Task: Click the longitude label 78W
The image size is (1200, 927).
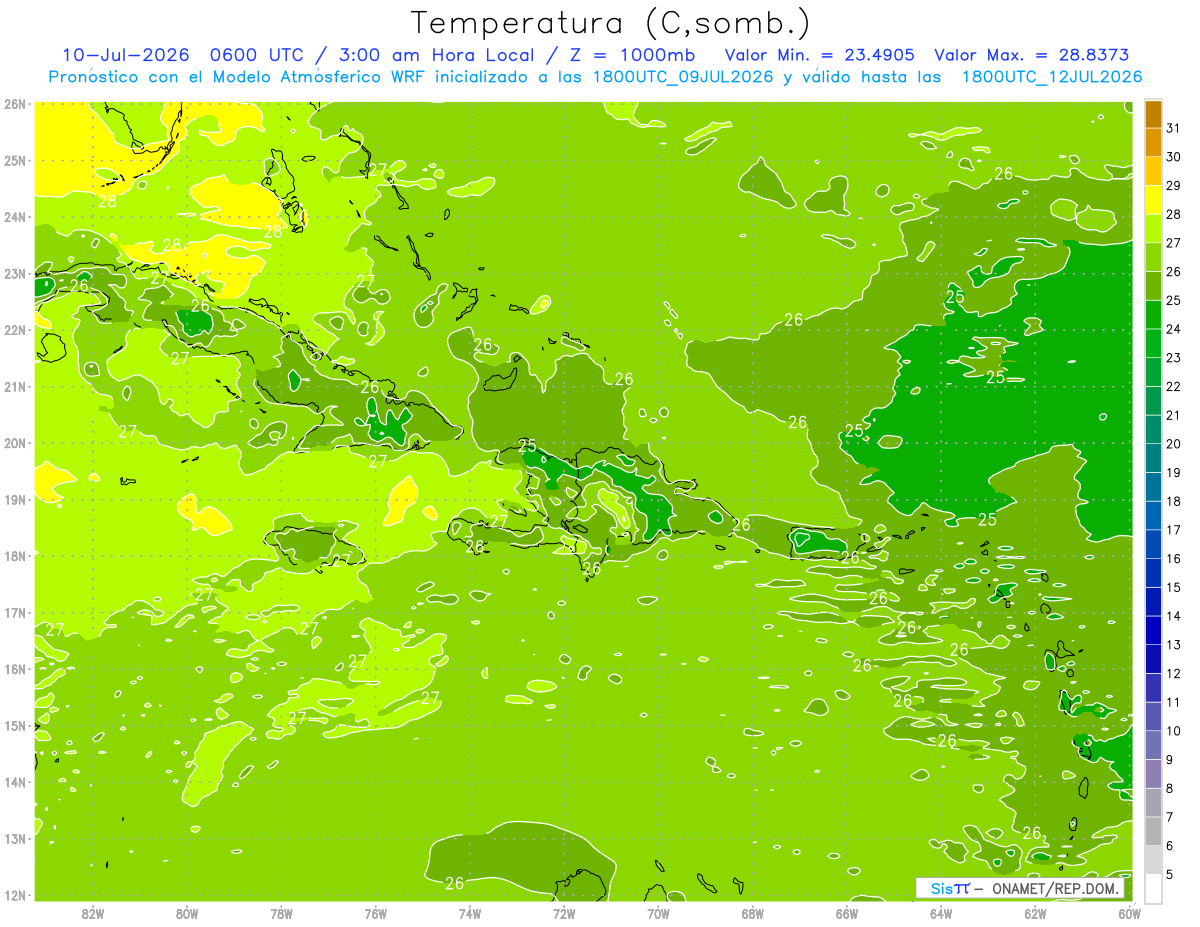Action: point(281,913)
